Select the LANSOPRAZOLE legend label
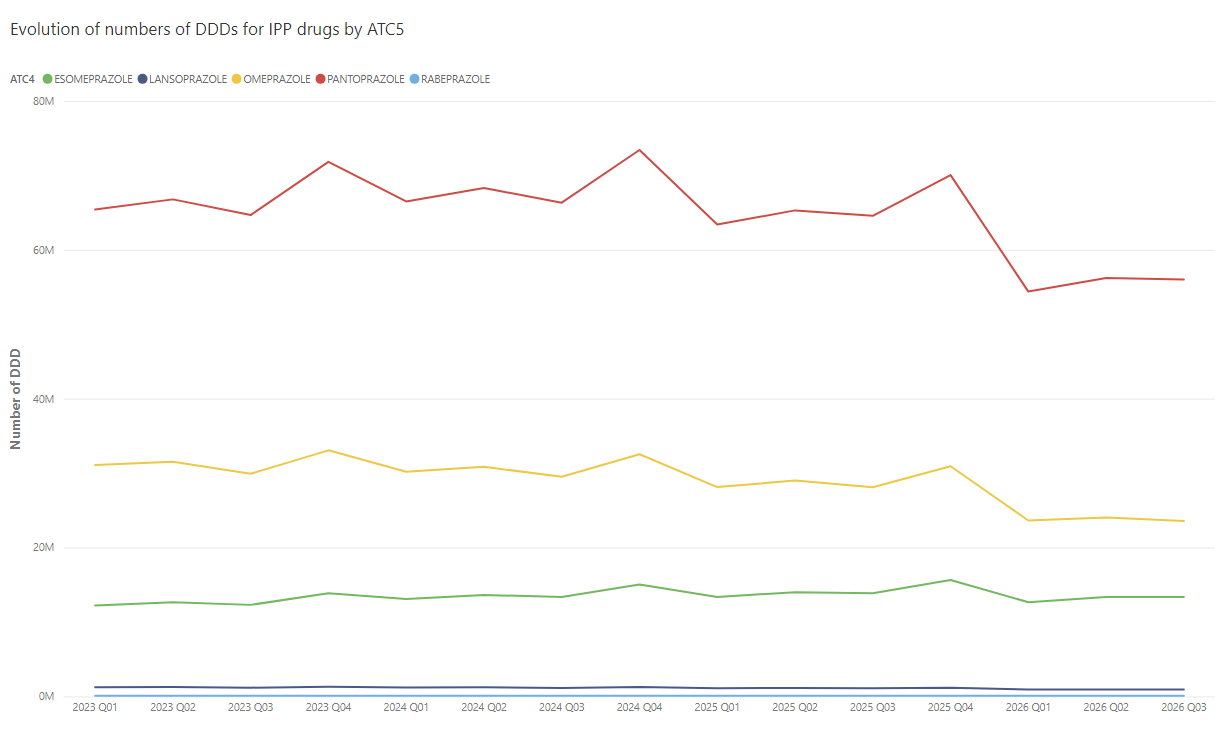 (x=188, y=79)
